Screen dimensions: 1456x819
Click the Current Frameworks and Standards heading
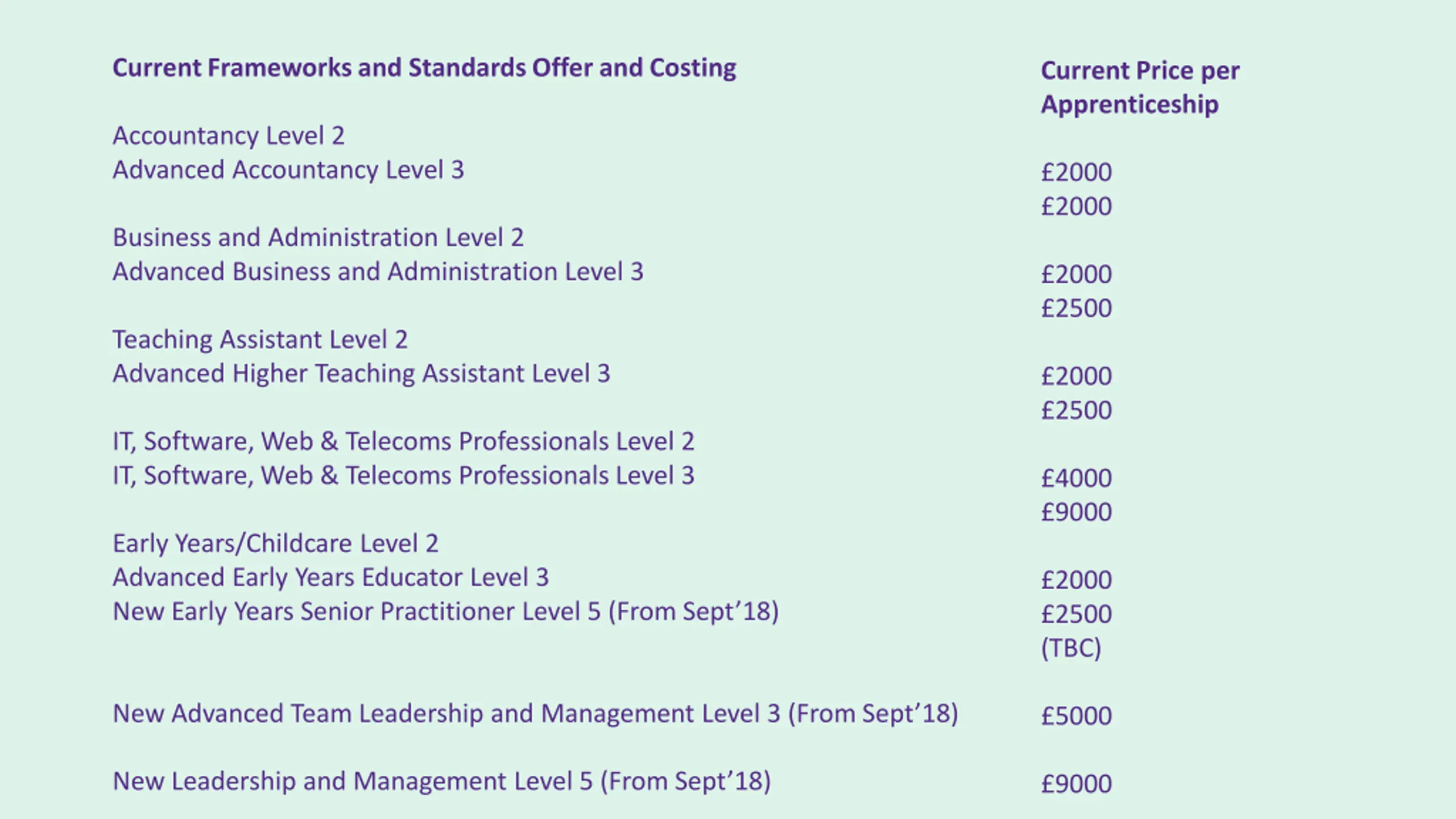(424, 68)
